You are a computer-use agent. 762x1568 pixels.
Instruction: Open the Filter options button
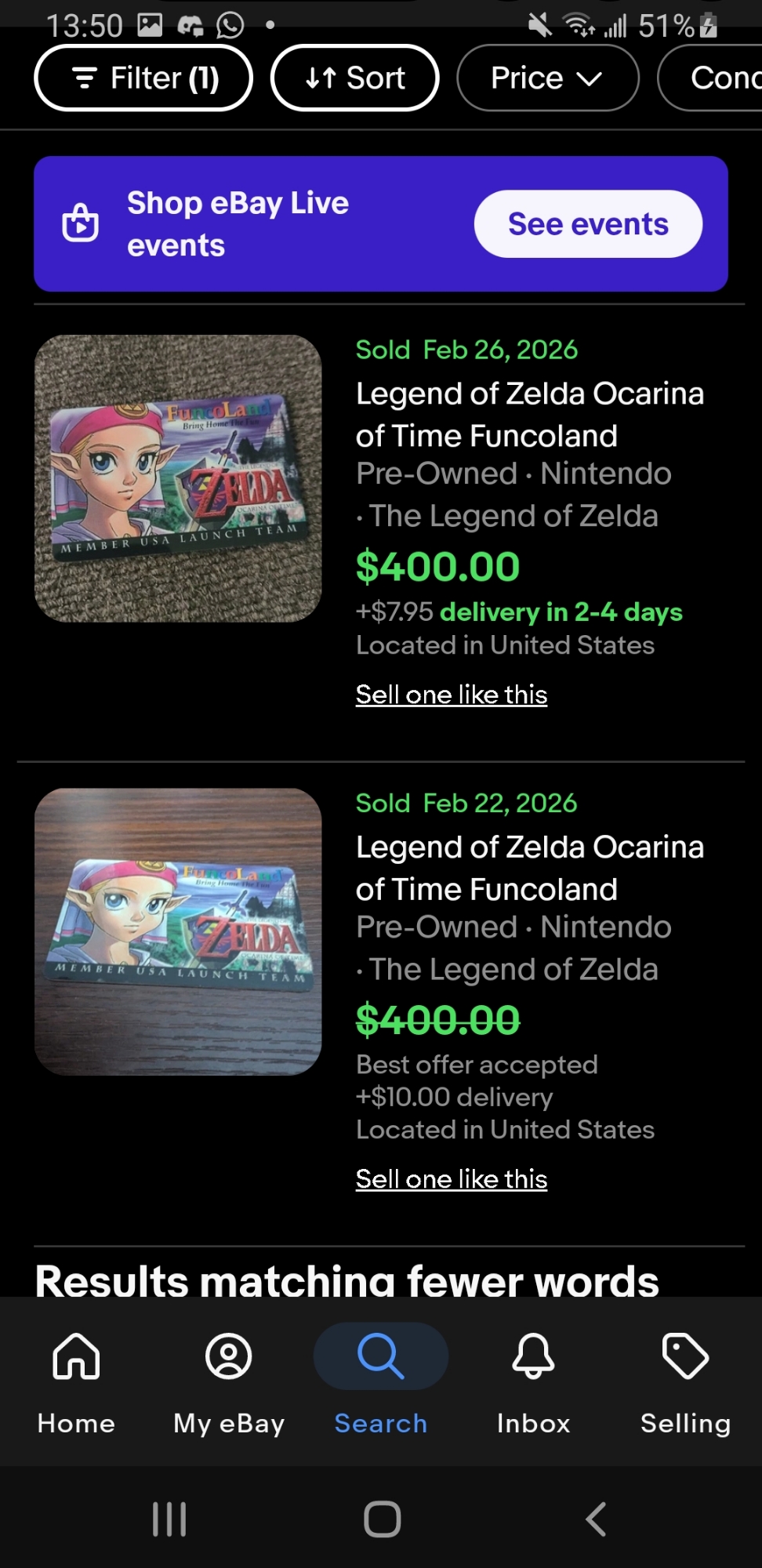coord(143,78)
